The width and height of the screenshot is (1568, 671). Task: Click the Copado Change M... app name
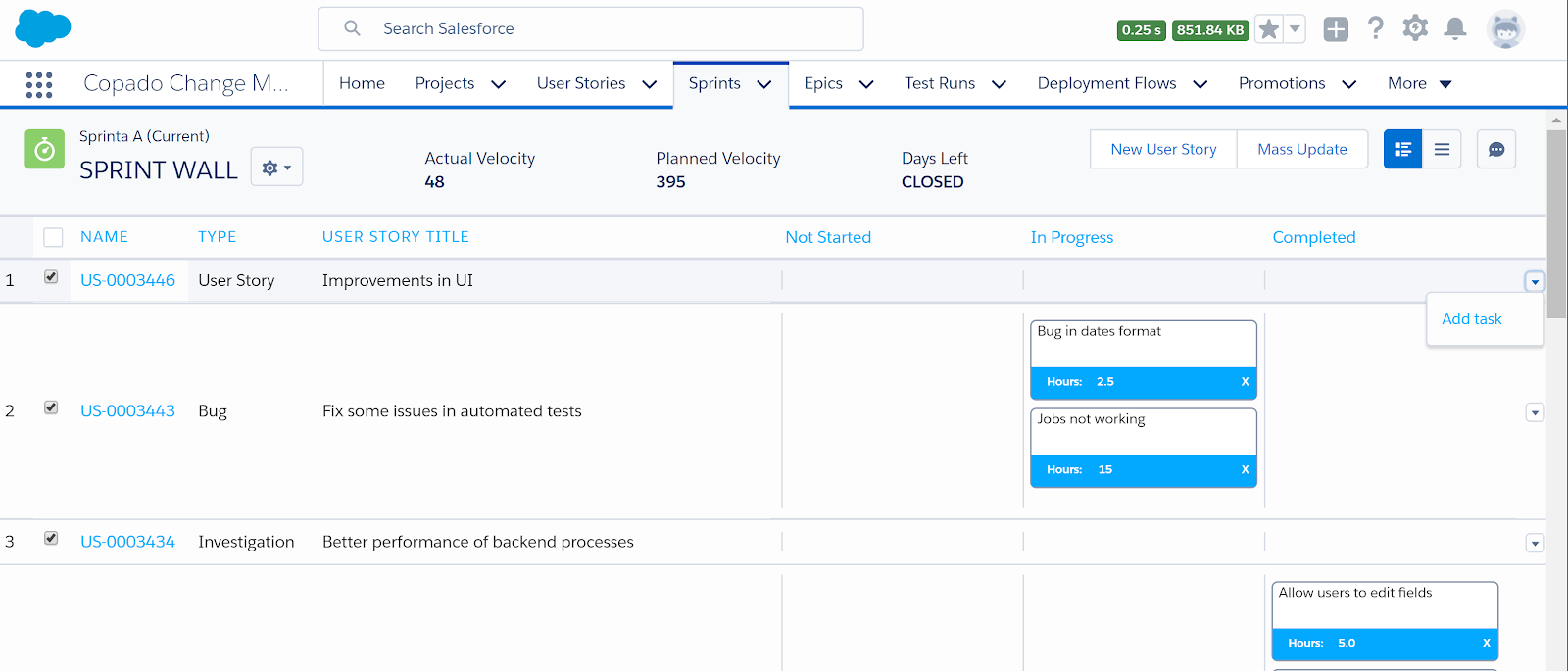coord(186,83)
